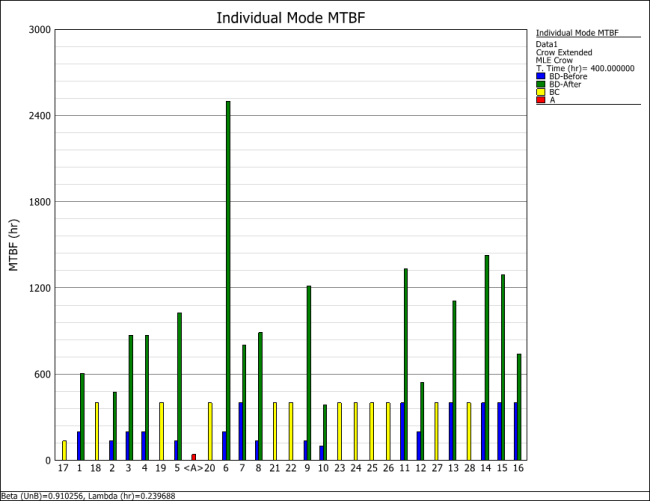650x501 pixels.
Task: Click the MTBF (hr) y-axis title
Action: 14,246
